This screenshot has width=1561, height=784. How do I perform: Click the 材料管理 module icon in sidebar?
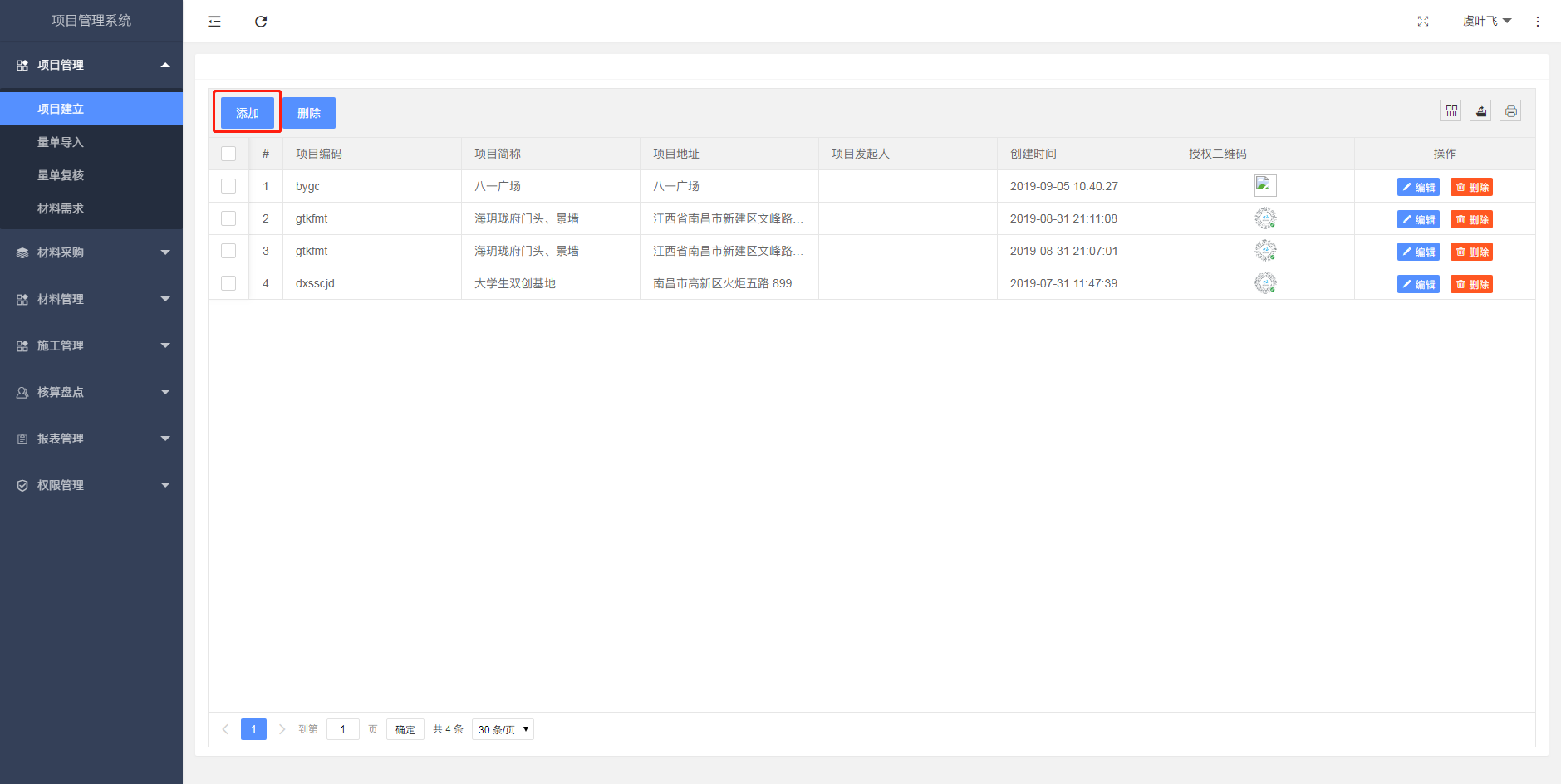pyautogui.click(x=22, y=300)
